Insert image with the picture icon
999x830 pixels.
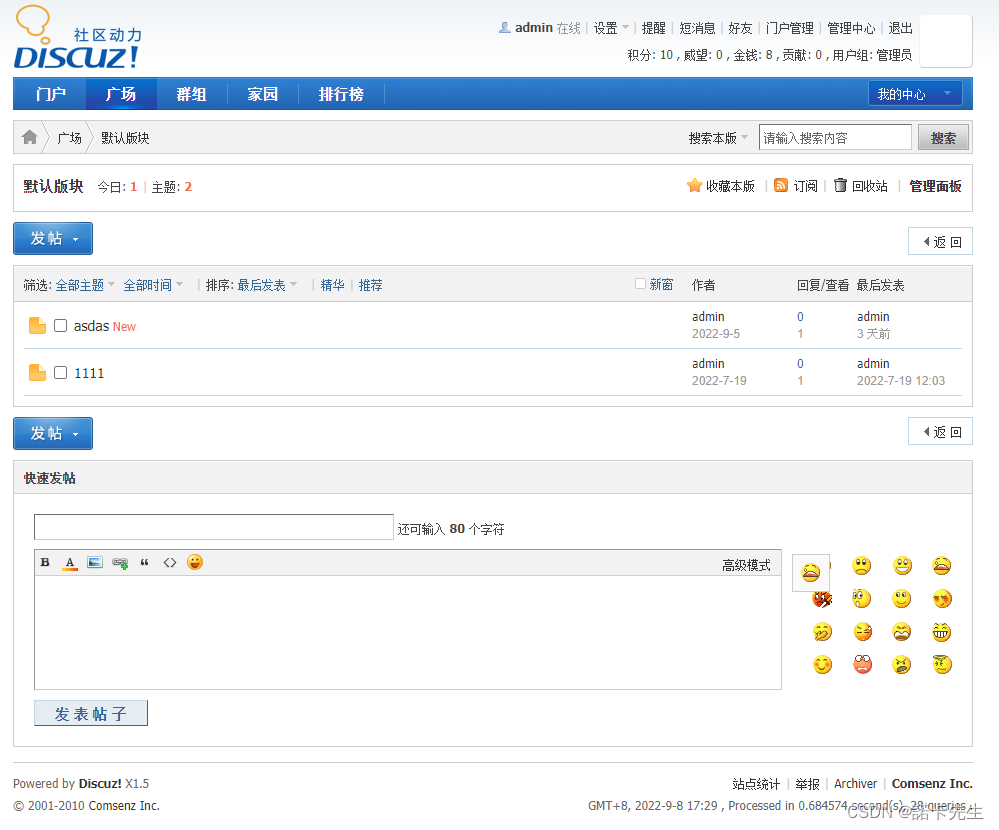coord(95,562)
